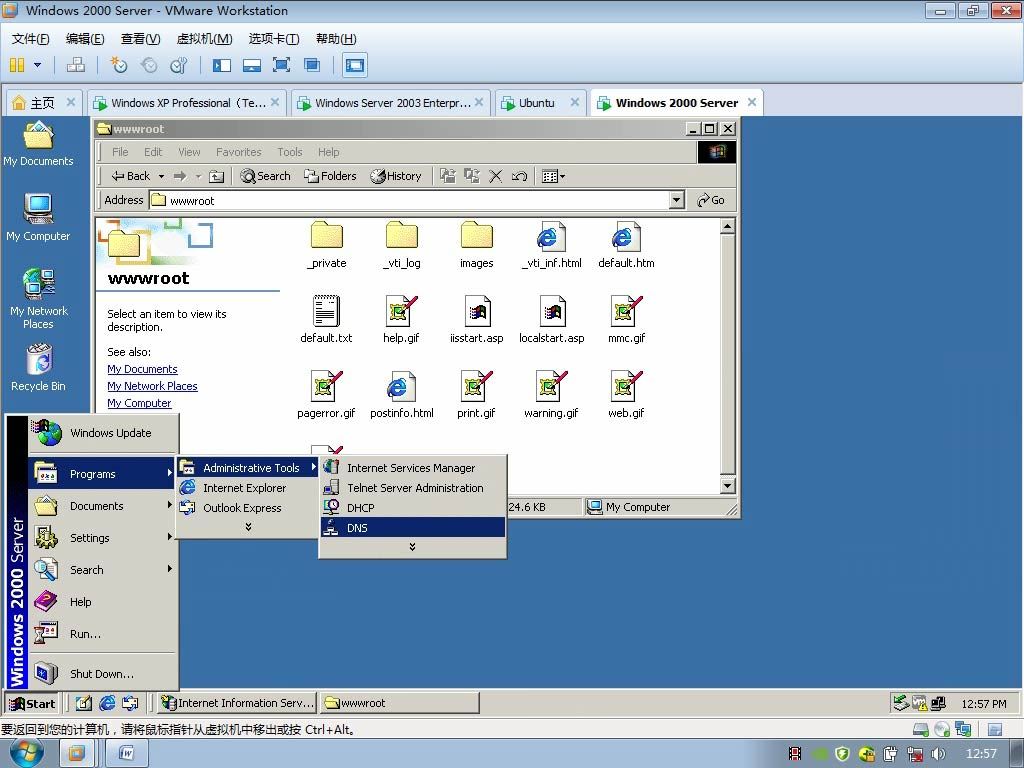Select the _vti_inf.html file
The width and height of the screenshot is (1024, 768).
pos(552,245)
